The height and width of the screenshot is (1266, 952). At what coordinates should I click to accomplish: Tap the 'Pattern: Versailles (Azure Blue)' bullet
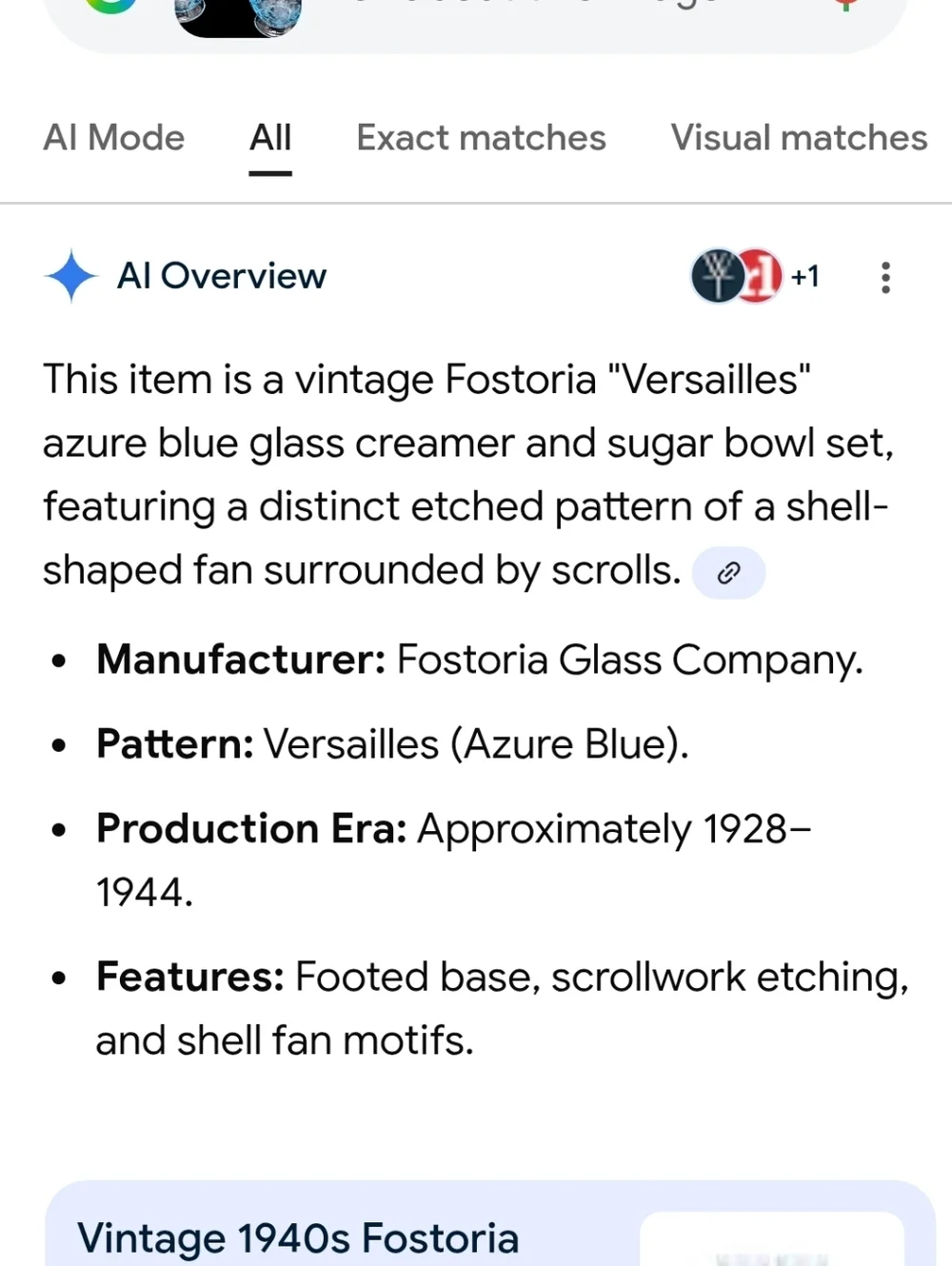click(392, 744)
